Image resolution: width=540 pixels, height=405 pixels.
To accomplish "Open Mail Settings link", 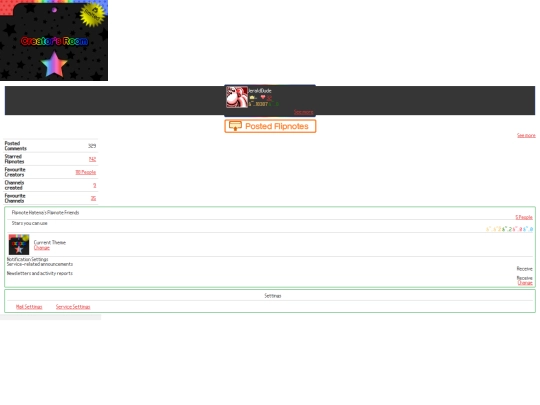I will click(29, 307).
